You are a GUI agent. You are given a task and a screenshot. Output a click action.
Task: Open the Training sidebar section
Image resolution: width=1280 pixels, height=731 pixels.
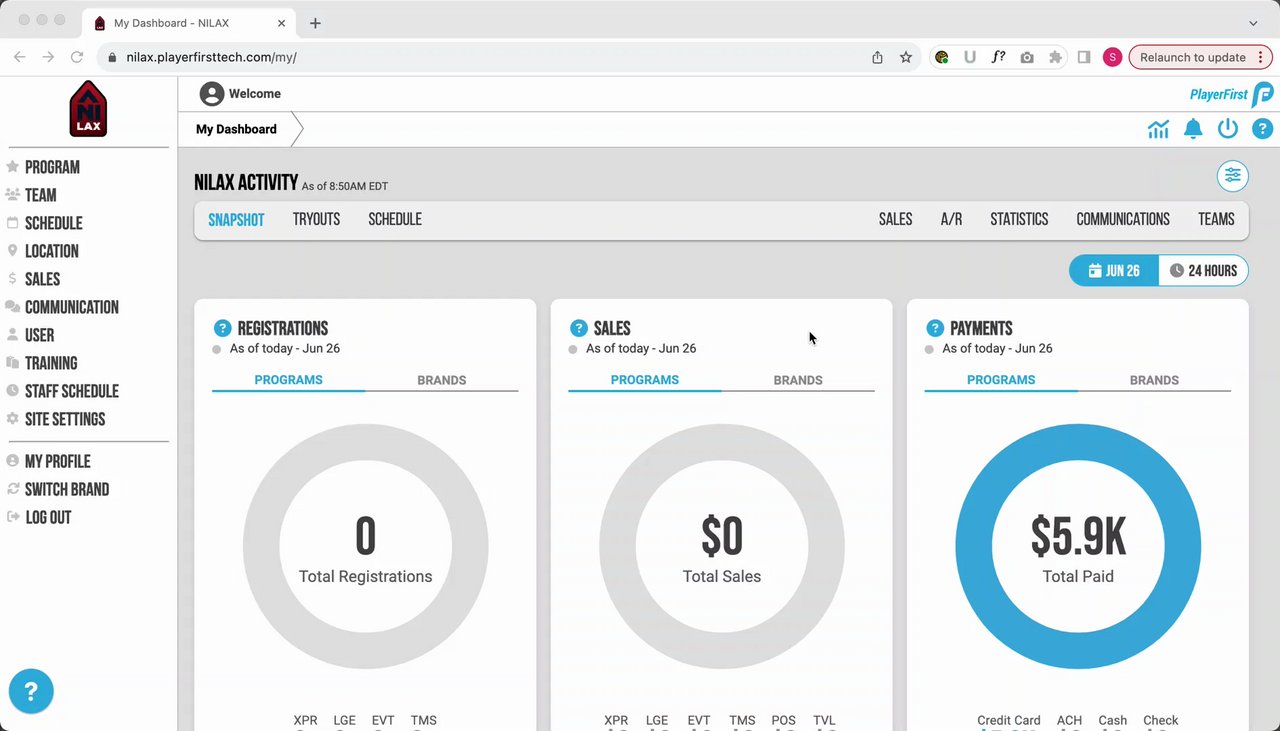click(51, 363)
